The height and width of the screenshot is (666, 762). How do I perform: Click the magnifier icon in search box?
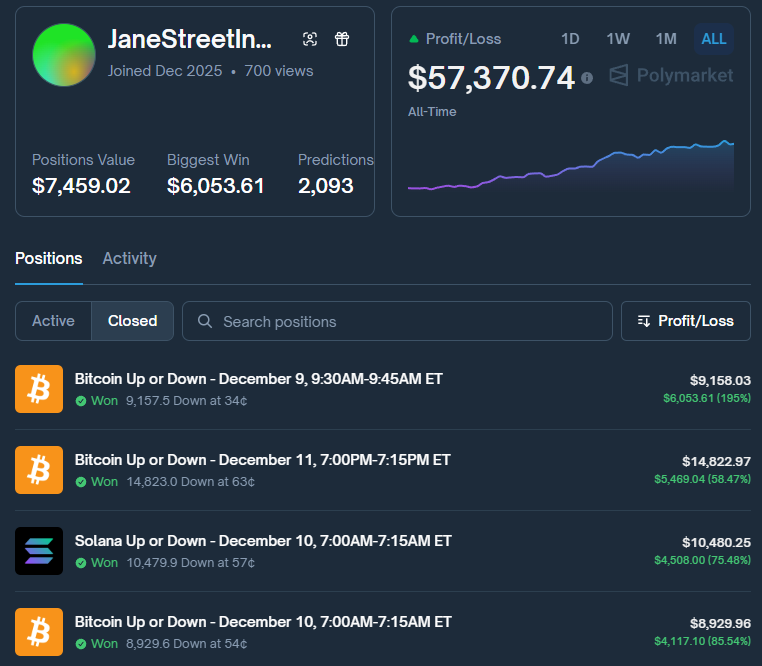coord(205,321)
